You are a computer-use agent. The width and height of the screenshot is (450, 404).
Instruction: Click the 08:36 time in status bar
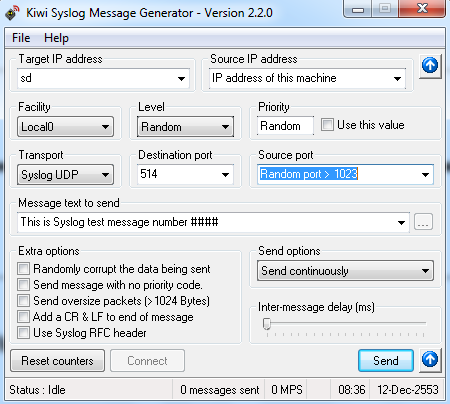point(352,390)
